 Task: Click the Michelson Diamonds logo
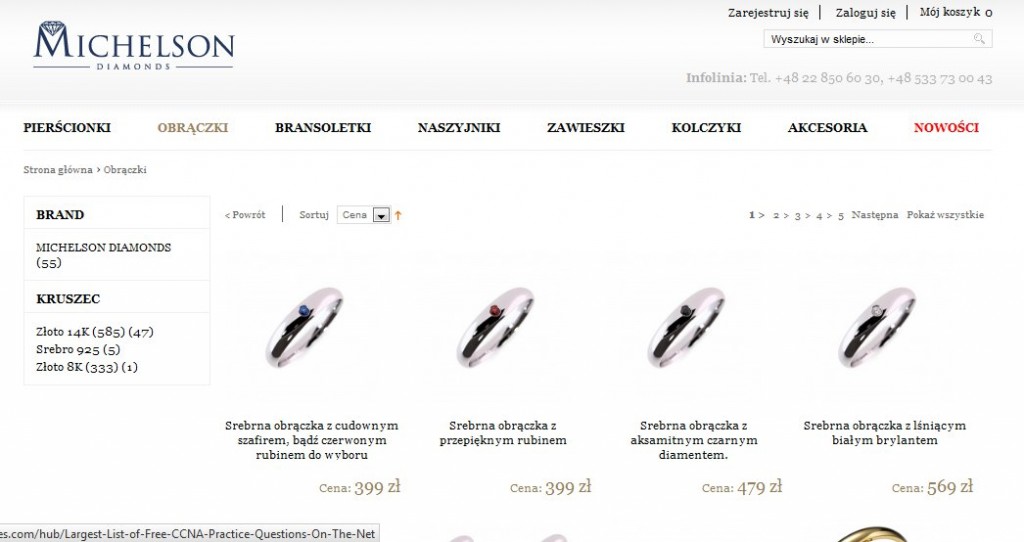click(x=134, y=46)
